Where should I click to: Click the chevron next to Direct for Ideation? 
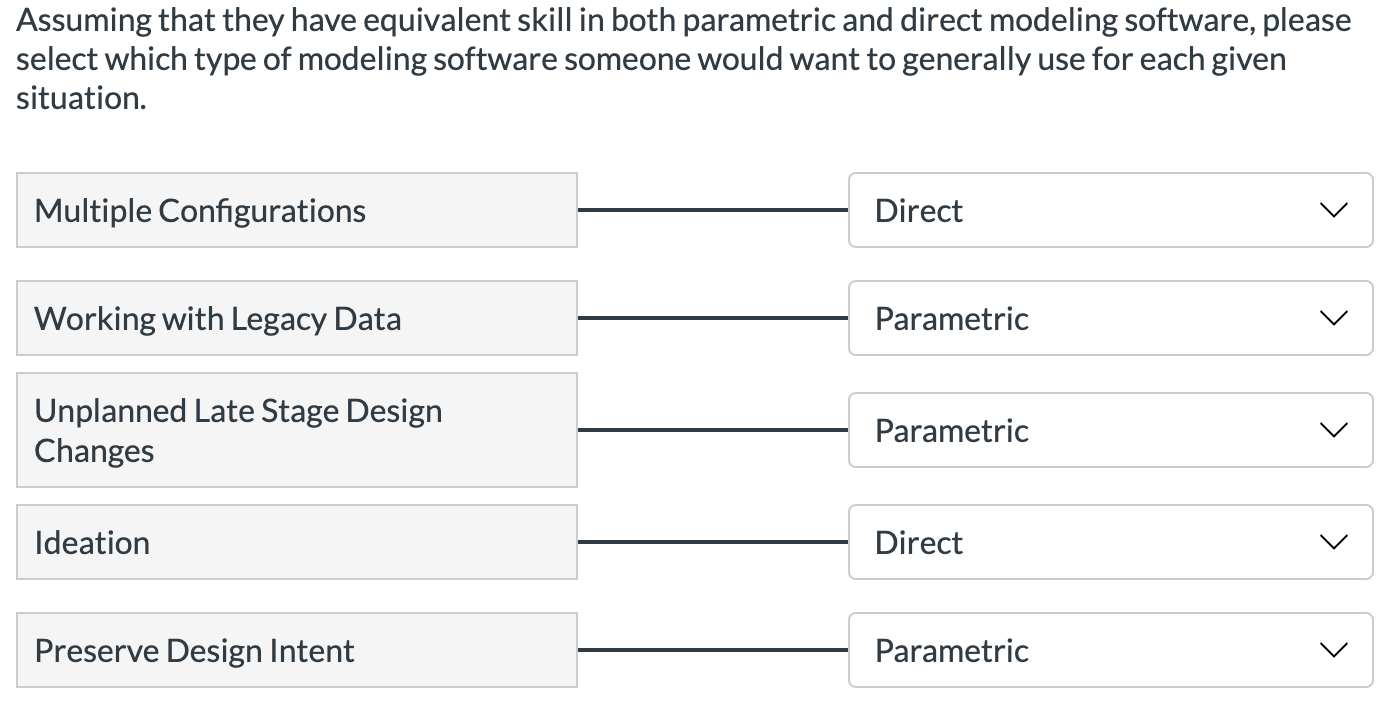coord(1331,542)
